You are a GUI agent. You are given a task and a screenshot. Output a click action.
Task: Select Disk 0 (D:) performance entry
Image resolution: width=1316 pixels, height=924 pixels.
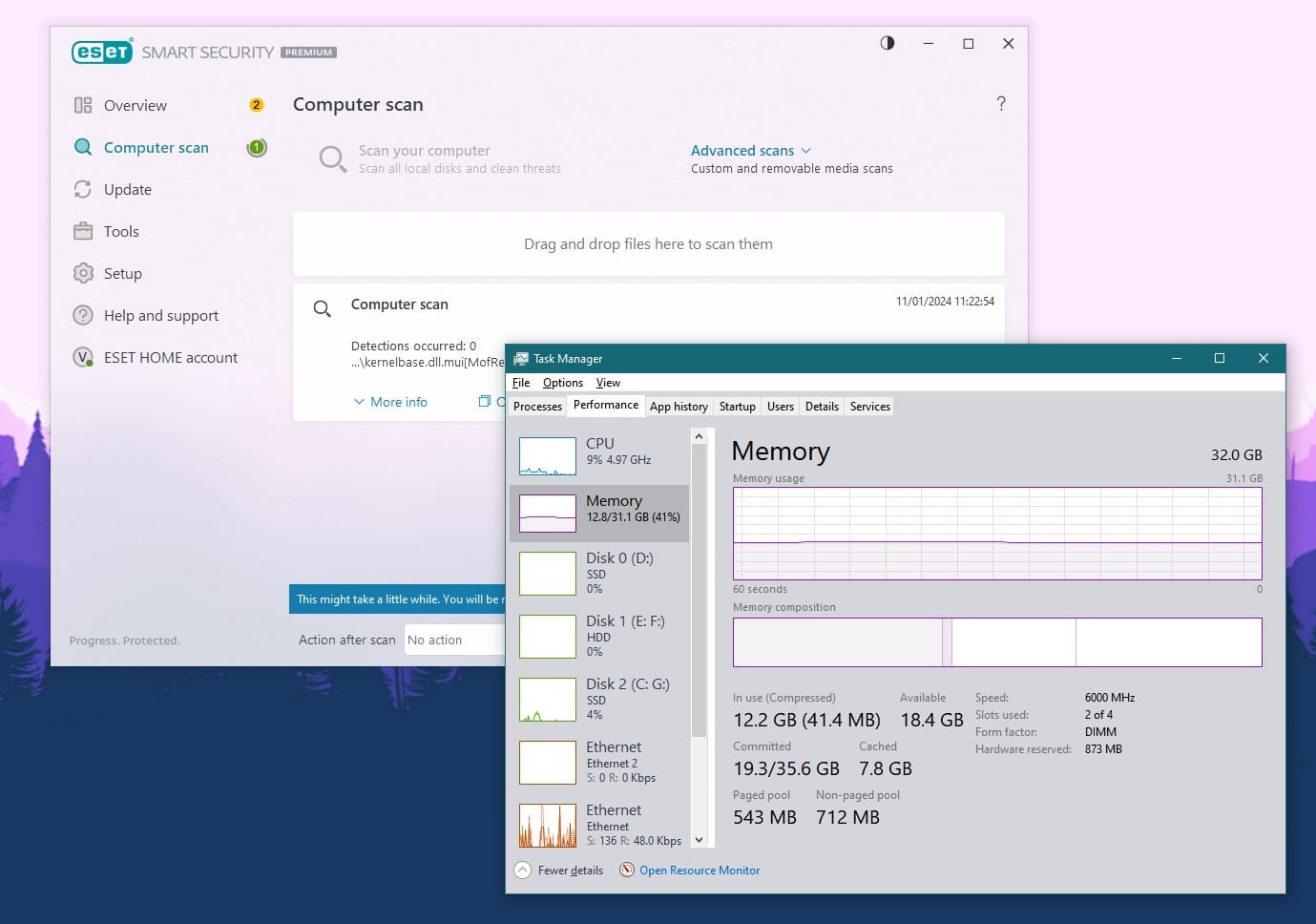[599, 573]
